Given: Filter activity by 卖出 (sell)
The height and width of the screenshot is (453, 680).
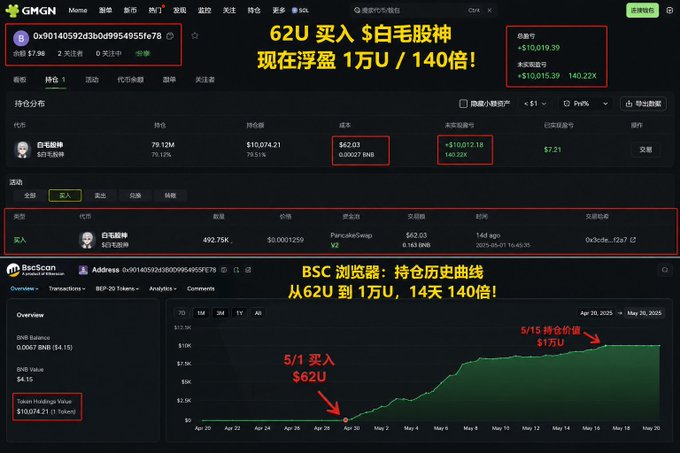Looking at the screenshot, I should coord(100,196).
